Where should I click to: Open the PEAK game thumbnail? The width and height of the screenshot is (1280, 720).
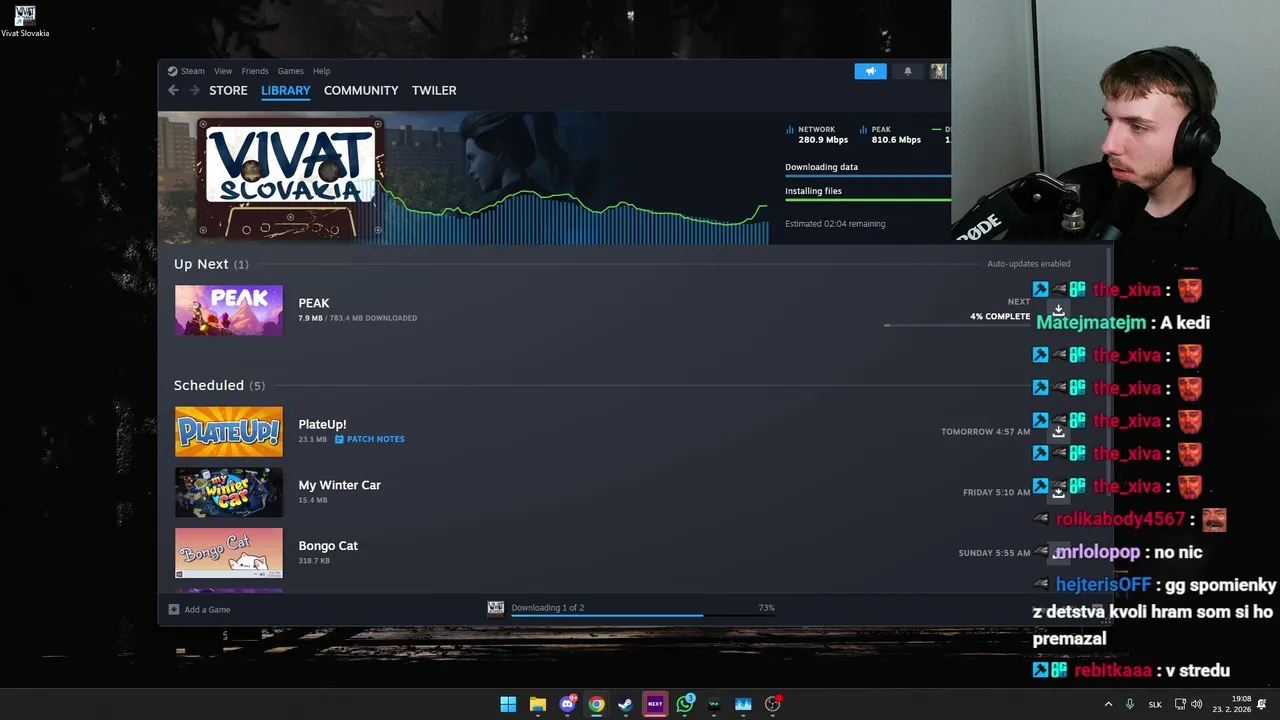[229, 310]
